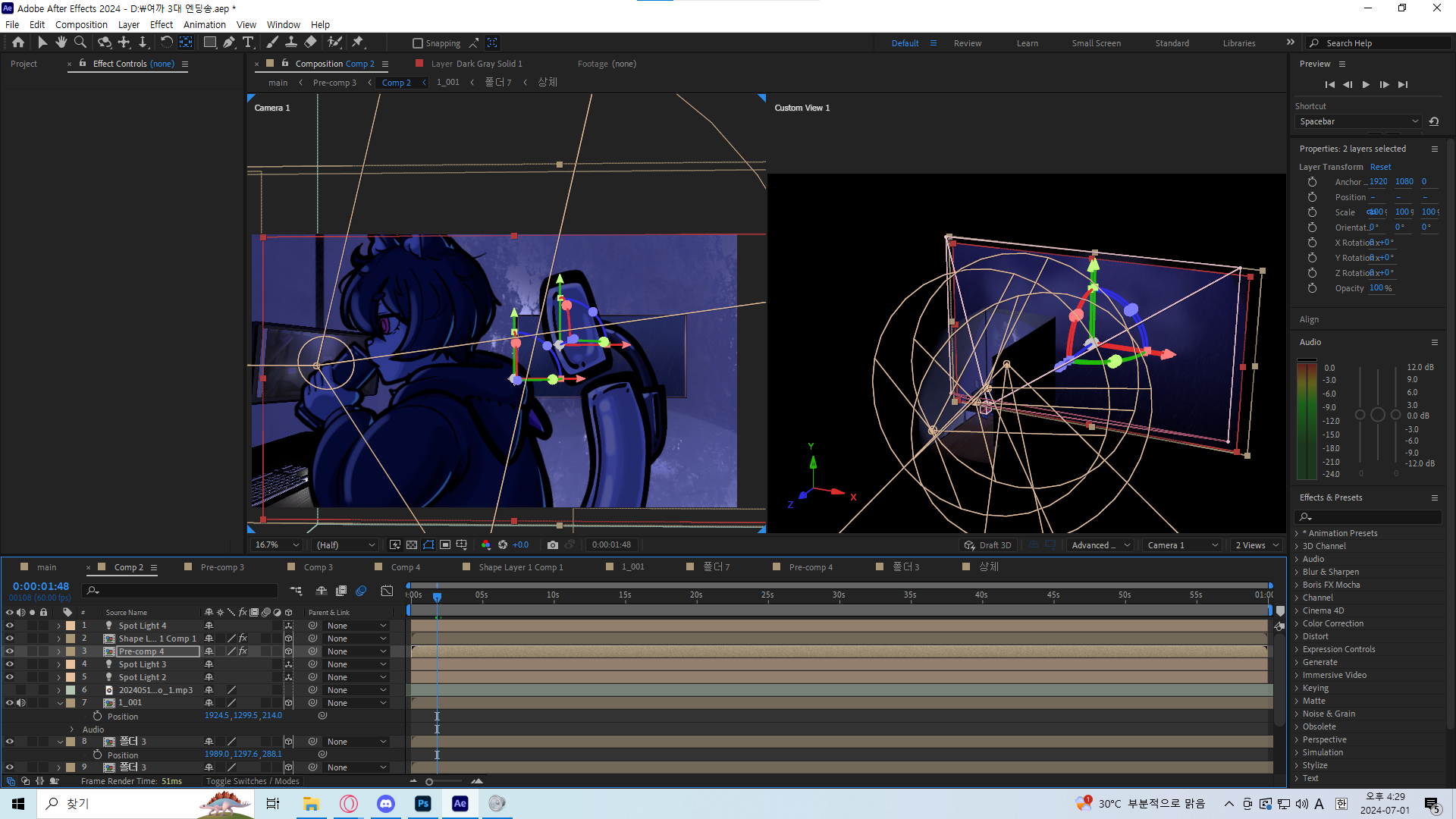Collapse the 1_001 layer properties
Viewport: 1456px width, 819px height.
point(60,703)
